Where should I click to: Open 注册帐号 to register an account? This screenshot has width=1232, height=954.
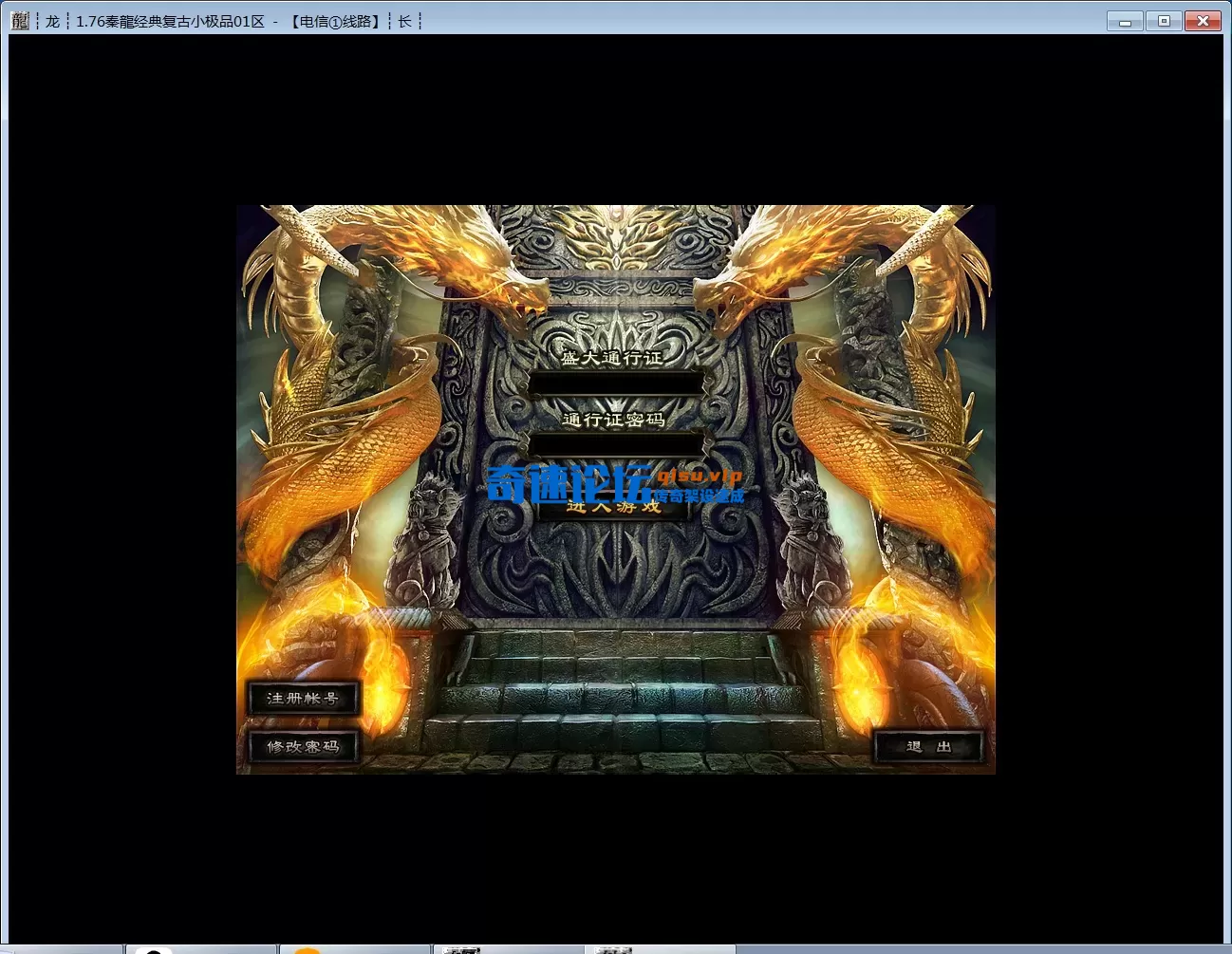pos(303,699)
